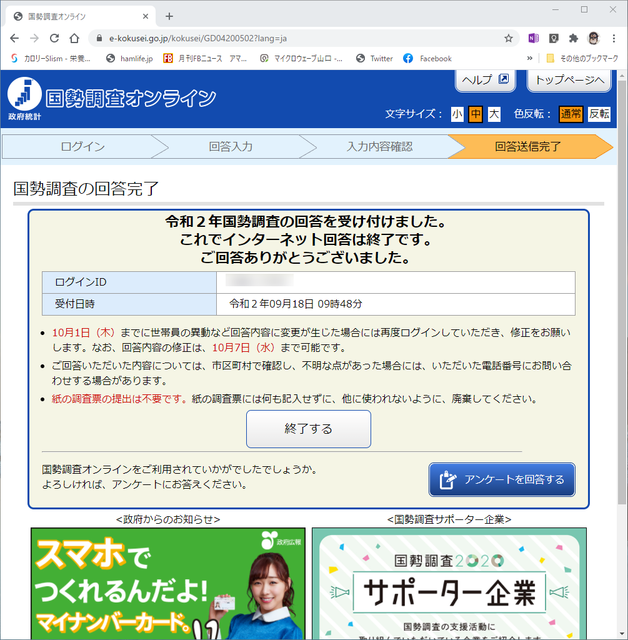Image resolution: width=628 pixels, height=640 pixels.
Task: Open a new browser tab with plus
Action: click(x=169, y=16)
